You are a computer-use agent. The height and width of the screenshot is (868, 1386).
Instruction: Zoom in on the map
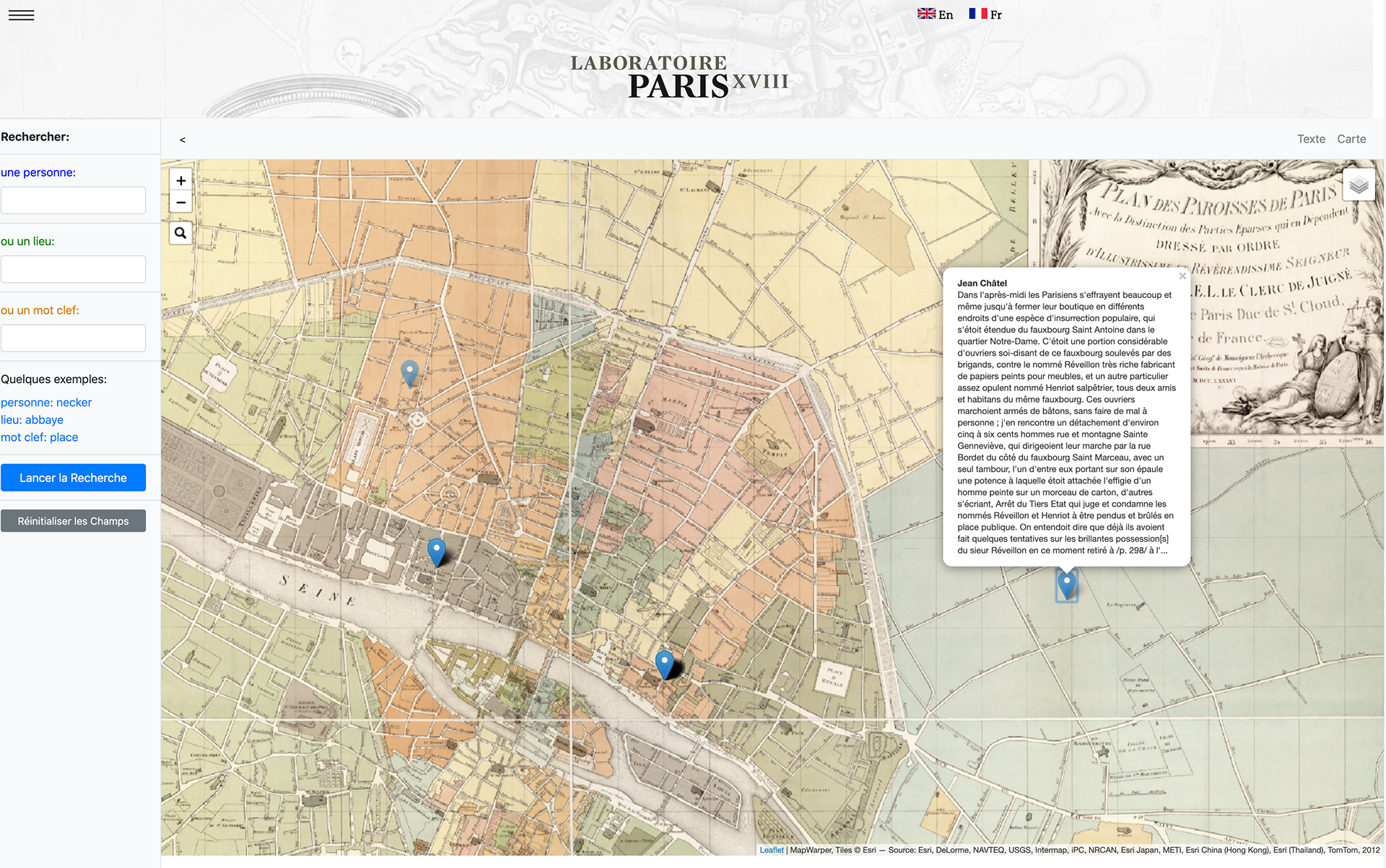181,180
